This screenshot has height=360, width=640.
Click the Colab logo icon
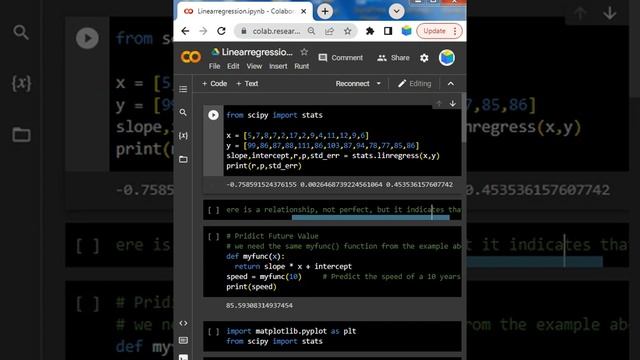[191, 57]
